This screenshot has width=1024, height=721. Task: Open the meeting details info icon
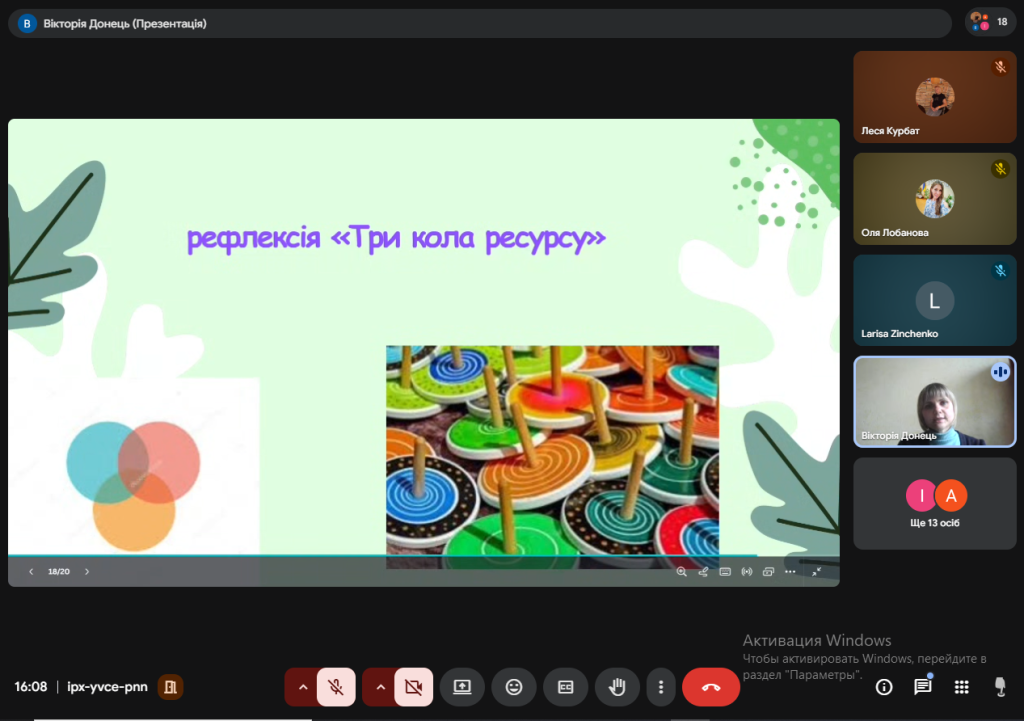pos(884,687)
